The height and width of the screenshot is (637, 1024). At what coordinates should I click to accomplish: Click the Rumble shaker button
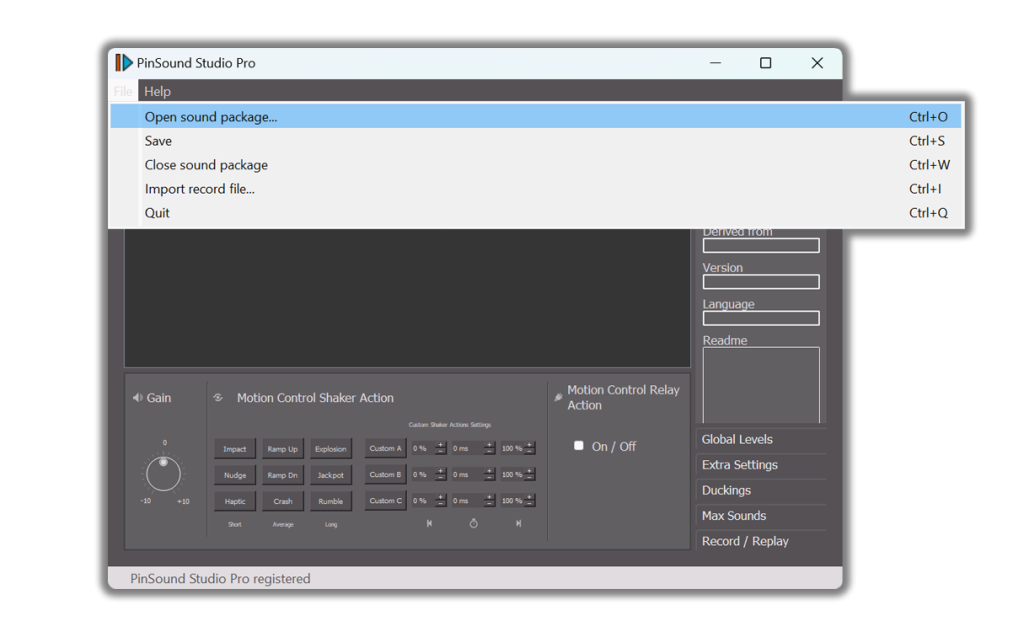pos(330,501)
